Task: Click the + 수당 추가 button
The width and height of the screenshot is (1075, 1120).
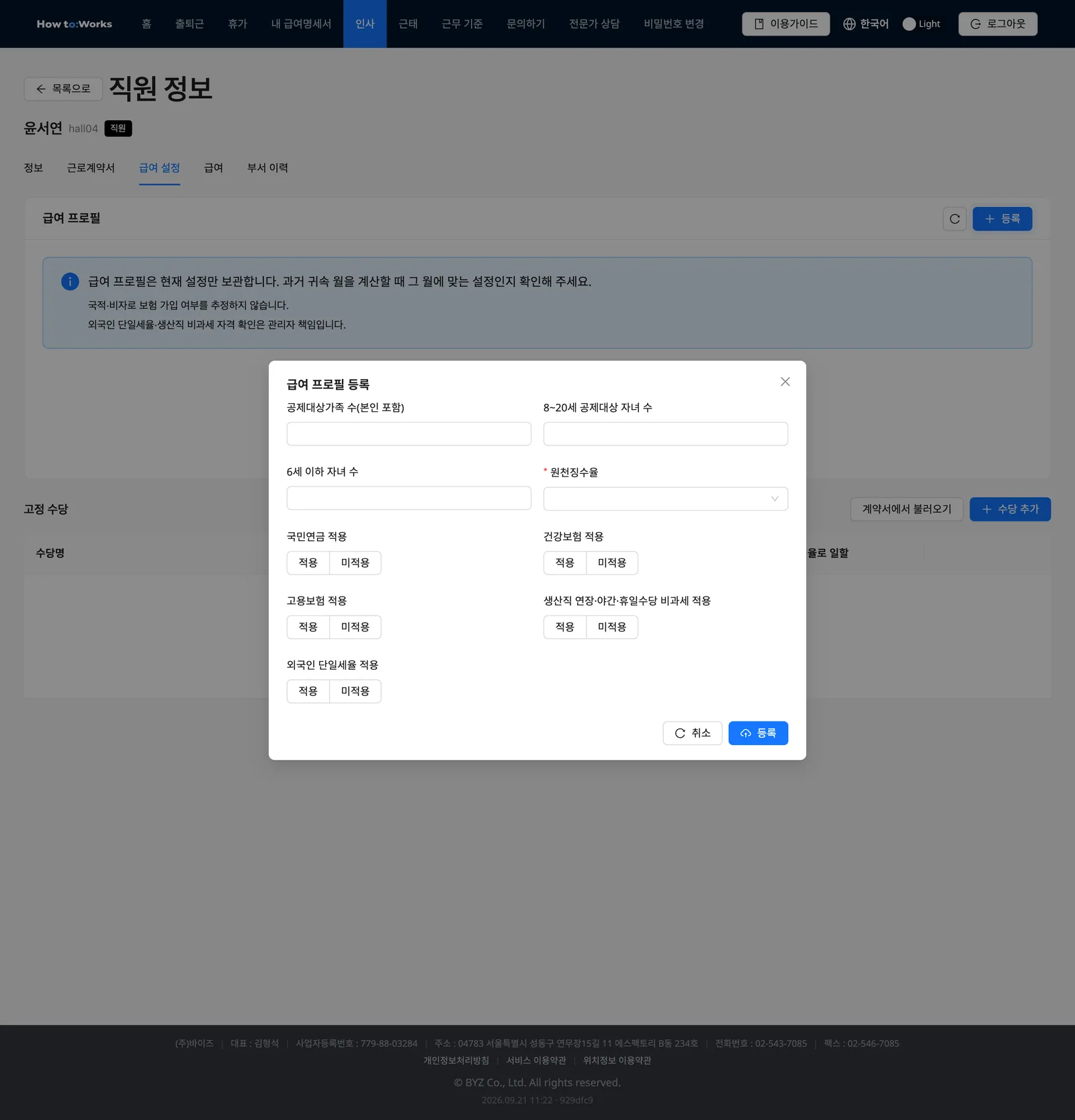Action: pos(1010,509)
